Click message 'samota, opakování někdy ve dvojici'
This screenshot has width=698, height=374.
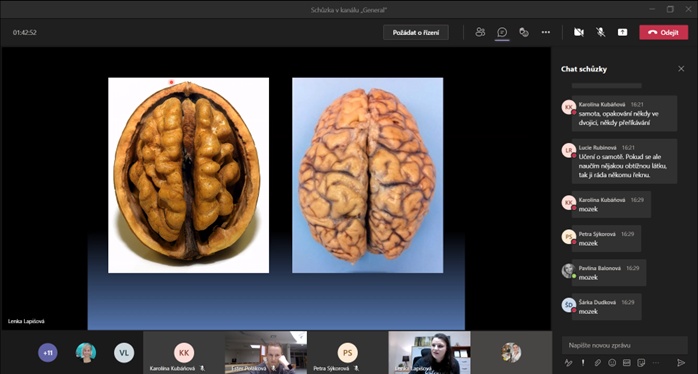pos(625,114)
